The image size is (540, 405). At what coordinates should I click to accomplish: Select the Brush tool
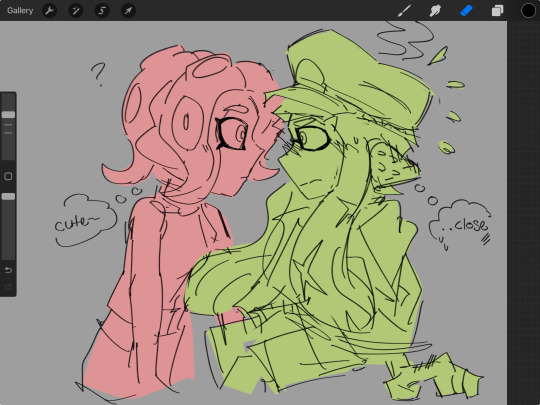404,11
